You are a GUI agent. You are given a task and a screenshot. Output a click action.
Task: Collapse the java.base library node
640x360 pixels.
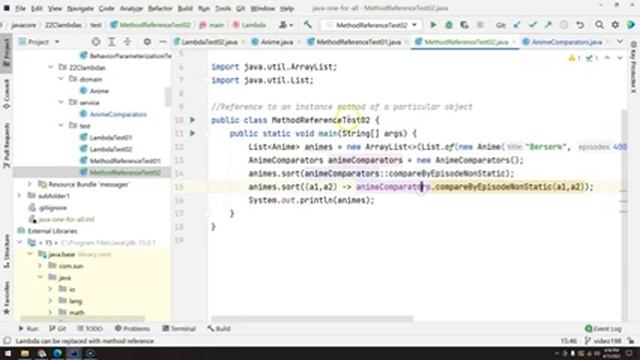pyautogui.click(x=30, y=254)
